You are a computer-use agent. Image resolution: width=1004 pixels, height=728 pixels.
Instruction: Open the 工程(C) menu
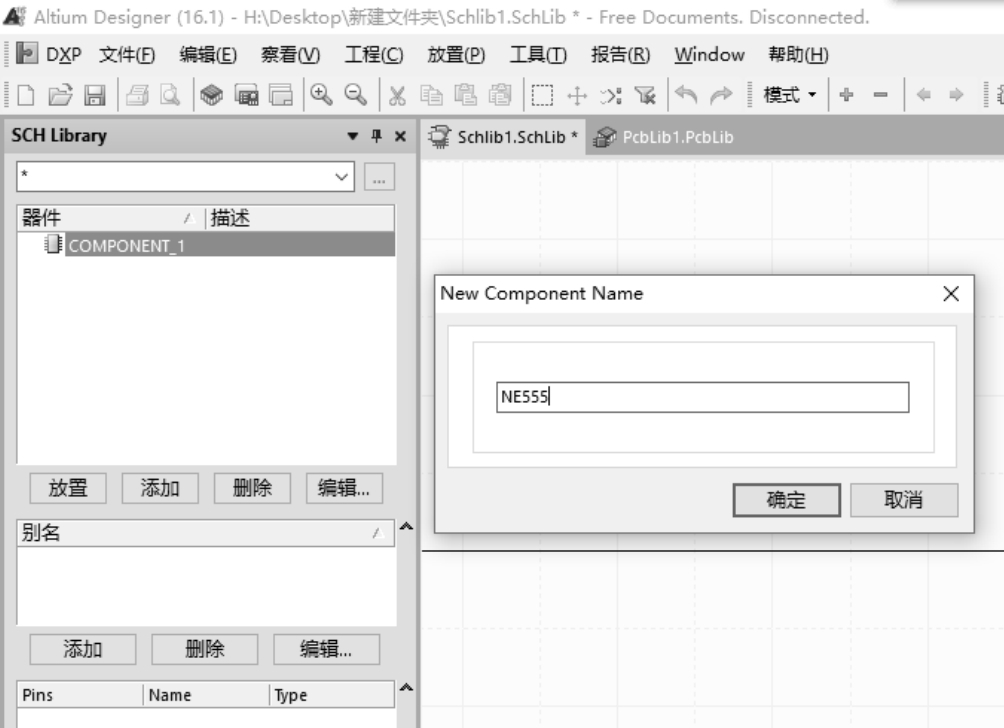(x=374, y=54)
